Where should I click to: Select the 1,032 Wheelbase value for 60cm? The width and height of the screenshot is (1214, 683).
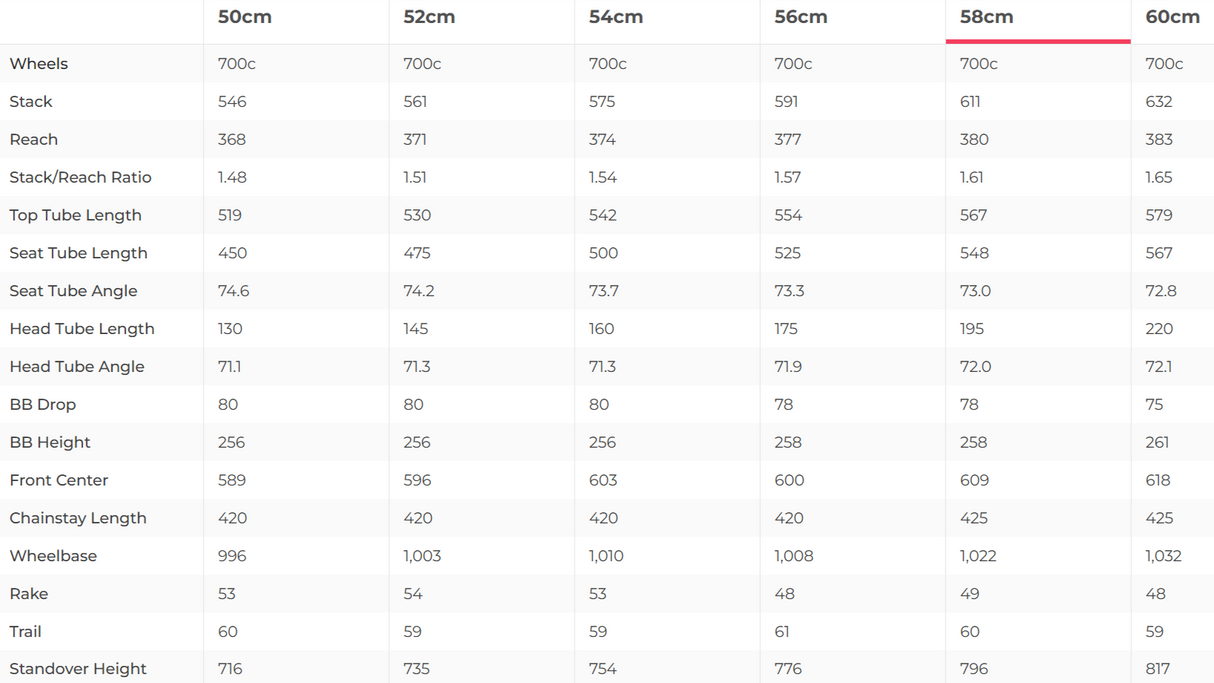pyautogui.click(x=1164, y=556)
